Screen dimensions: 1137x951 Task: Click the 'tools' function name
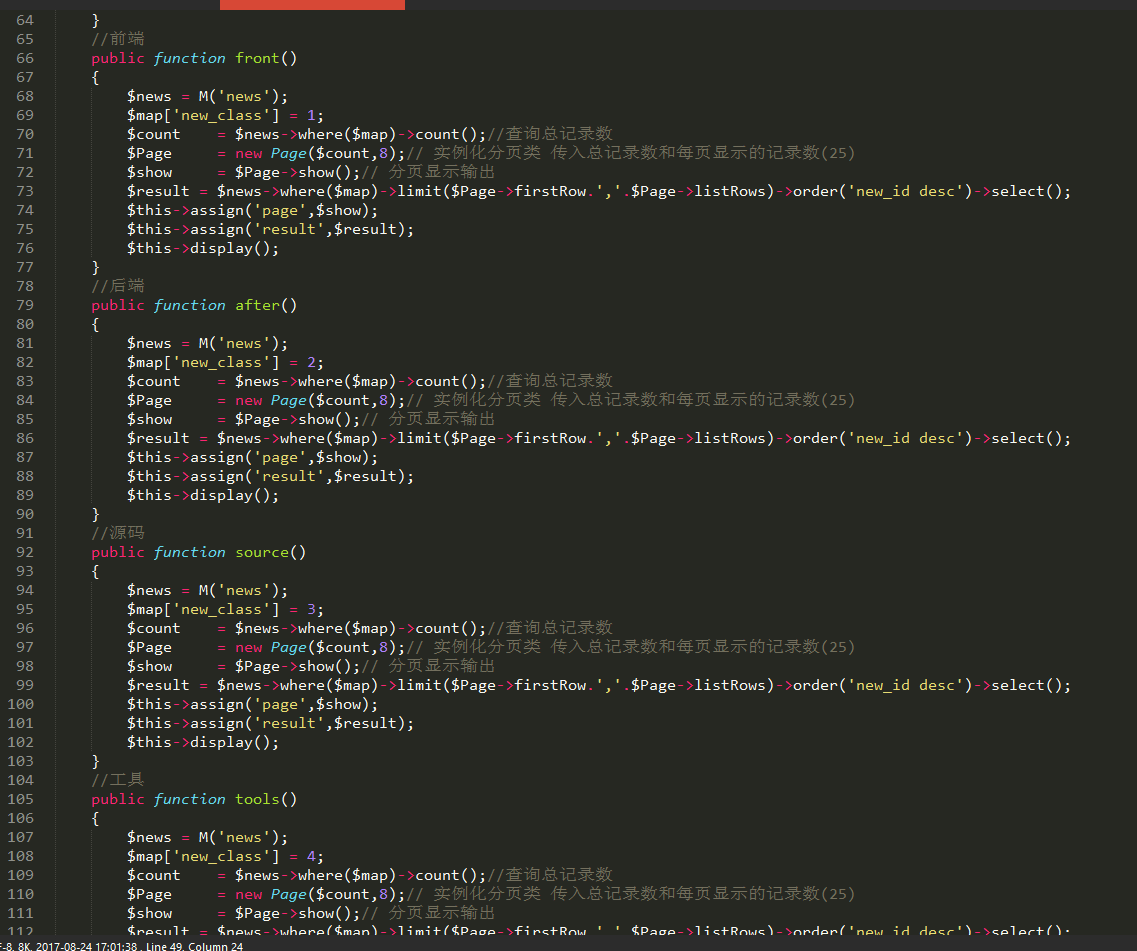[x=257, y=799]
